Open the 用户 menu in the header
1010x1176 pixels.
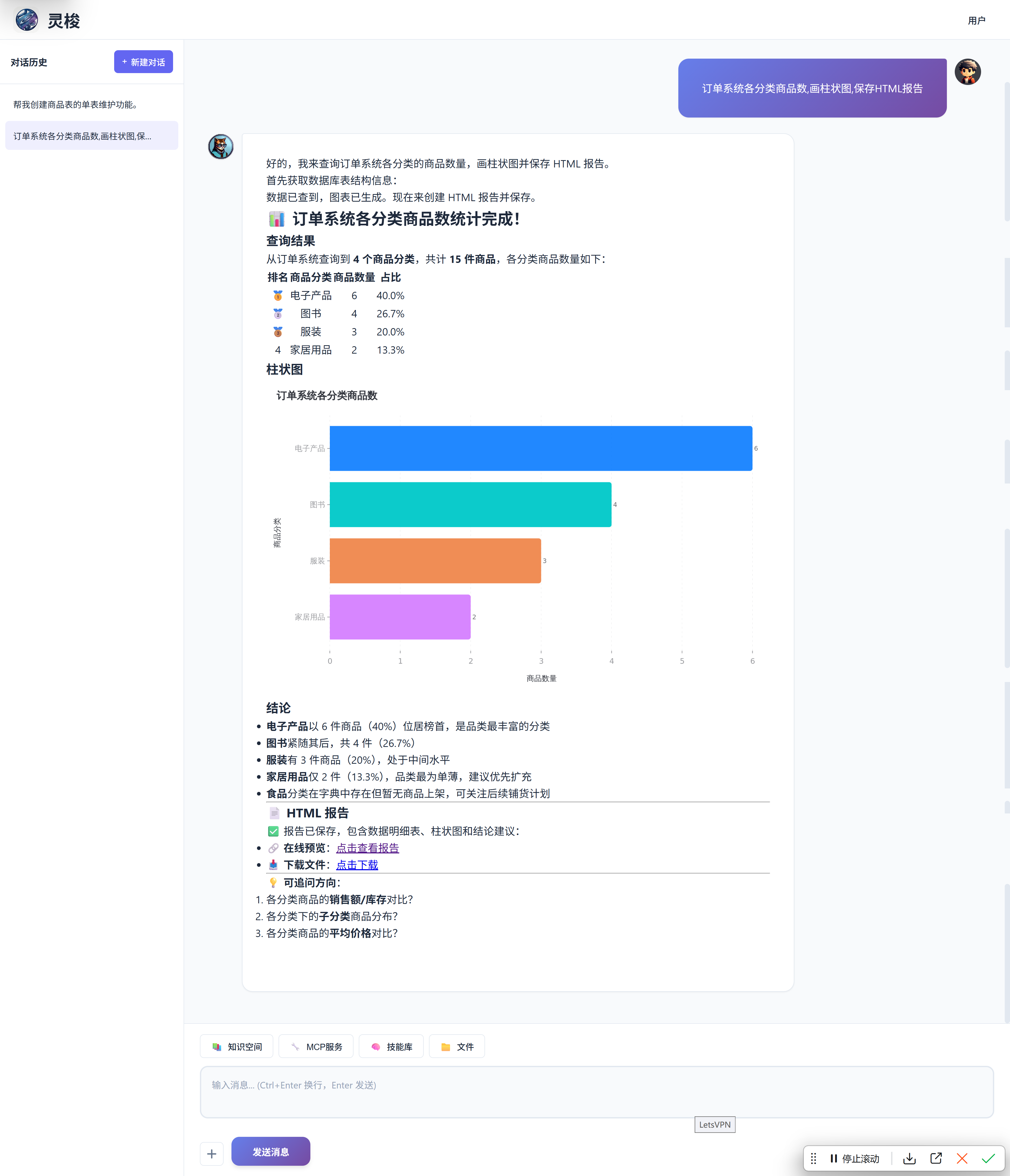(x=977, y=21)
